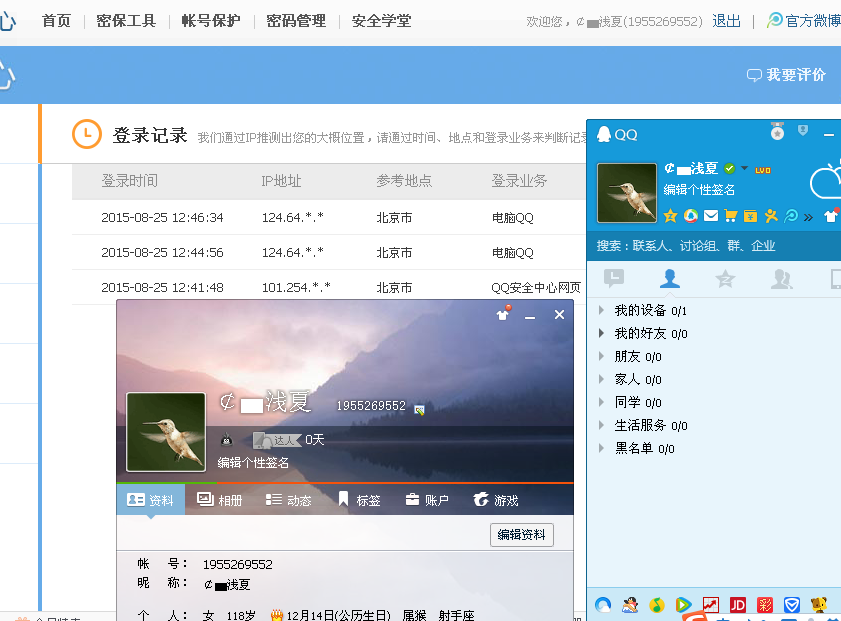Screen dimensions: 841x621
Task: Open 相册 tab in profile window
Action: [219, 500]
